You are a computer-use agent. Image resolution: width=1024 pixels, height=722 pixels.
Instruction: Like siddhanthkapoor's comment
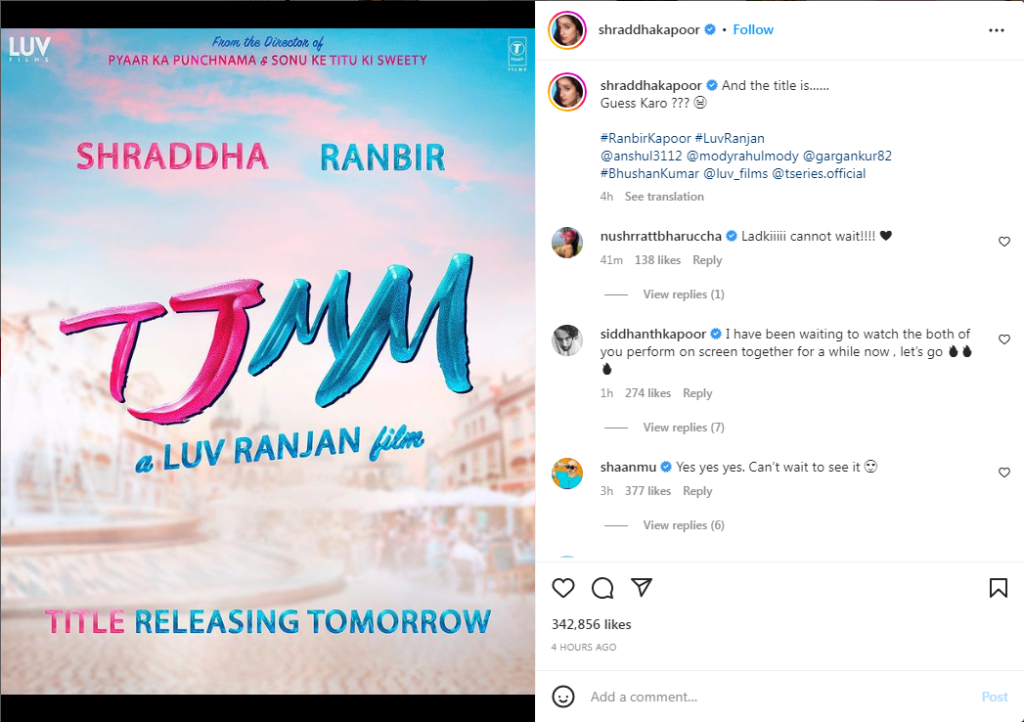coord(1004,339)
